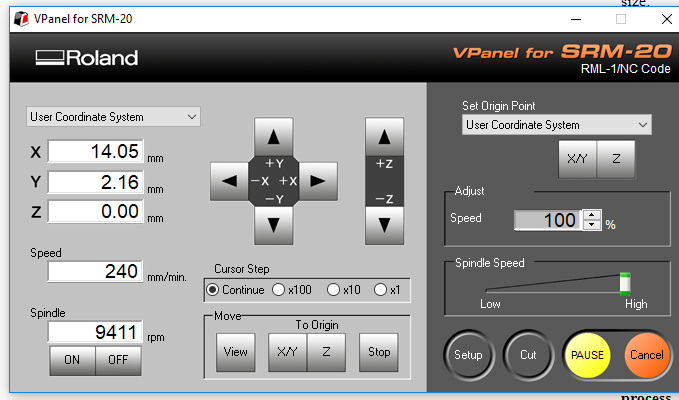Jog the tool in -X direction
679x400 pixels.
coord(230,181)
